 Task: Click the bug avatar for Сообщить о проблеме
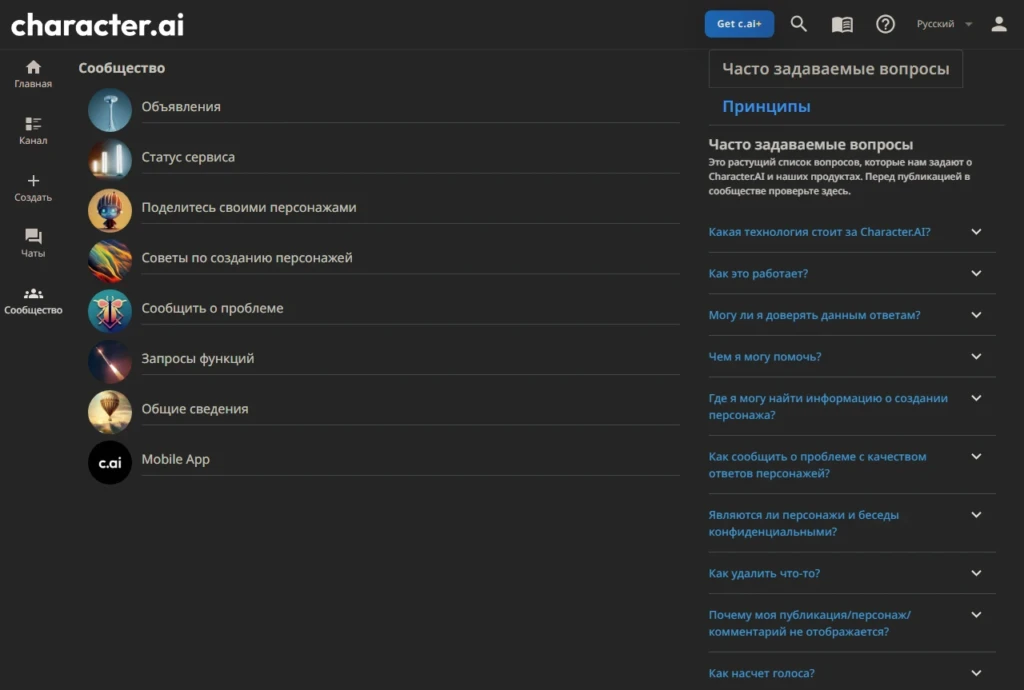coord(110,311)
